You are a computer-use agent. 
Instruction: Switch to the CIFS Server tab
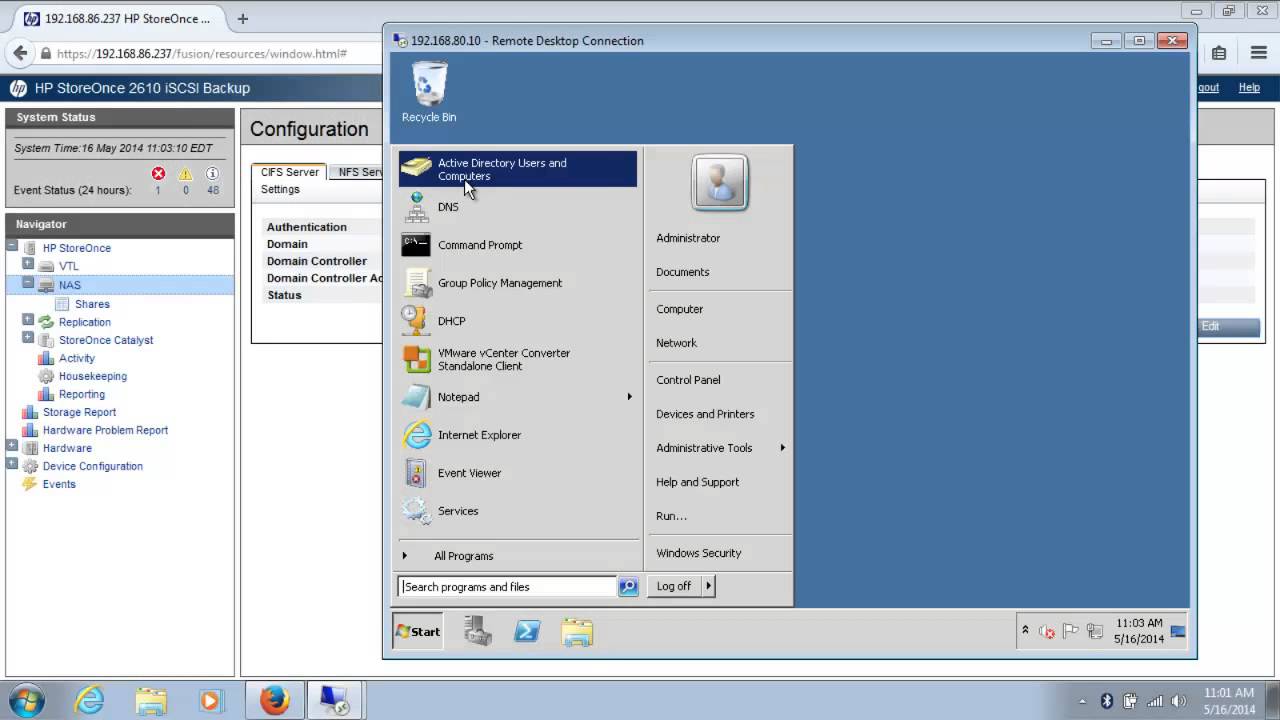point(289,172)
